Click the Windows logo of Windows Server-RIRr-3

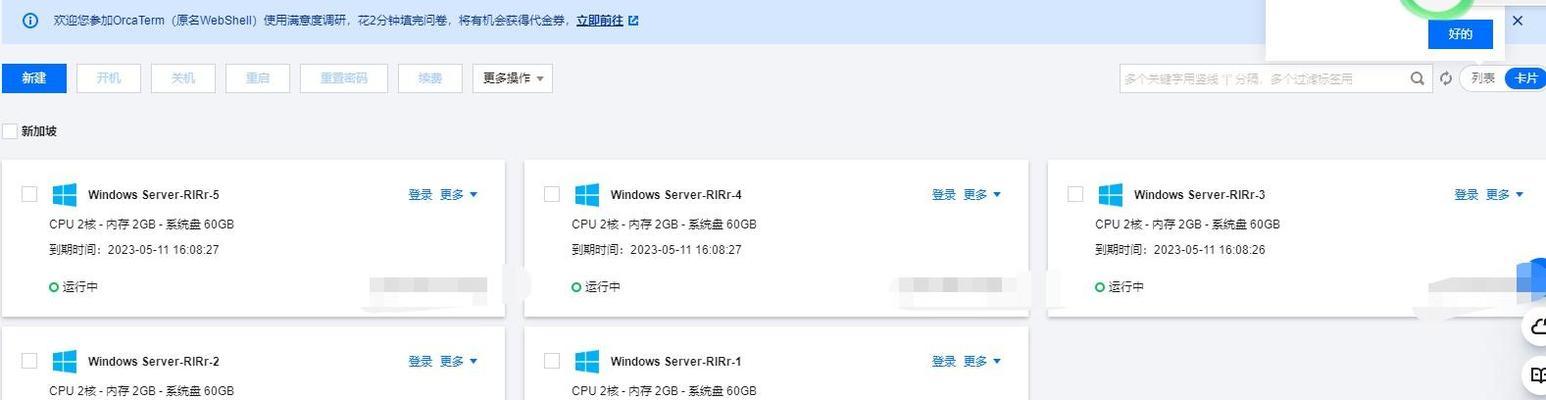point(1110,194)
